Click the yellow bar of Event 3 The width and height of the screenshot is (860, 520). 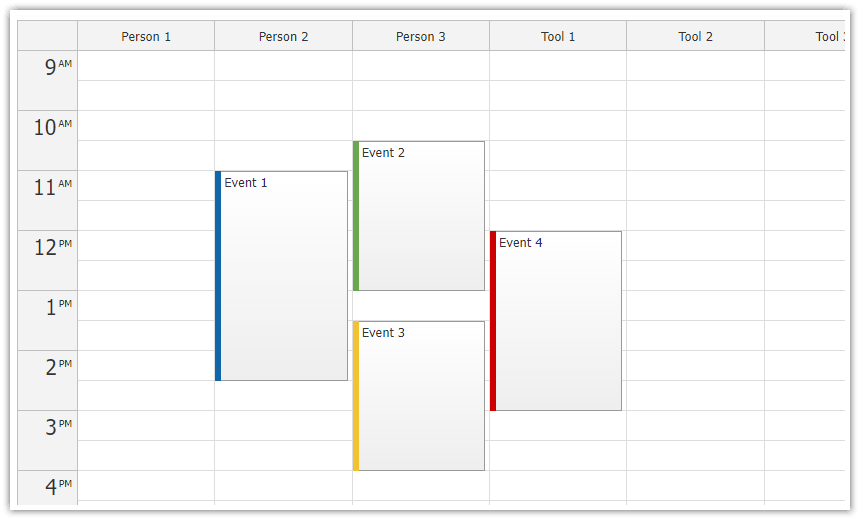pos(355,395)
